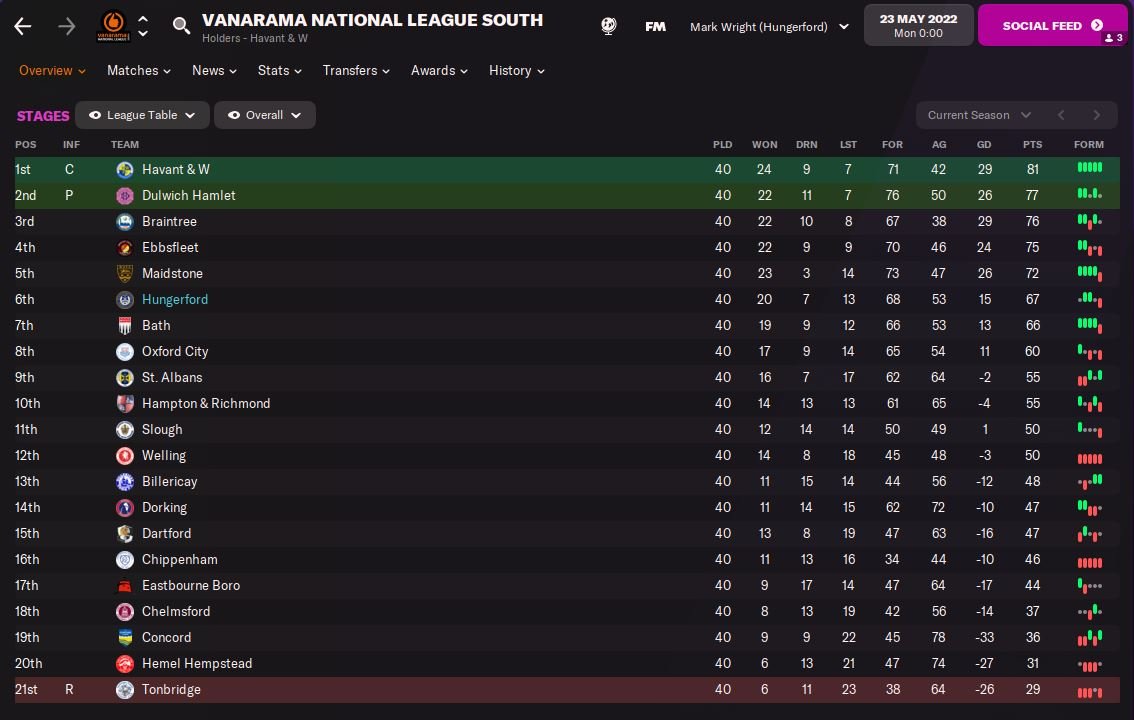The image size is (1134, 720).
Task: Open the search magnifier icon
Action: click(x=181, y=26)
